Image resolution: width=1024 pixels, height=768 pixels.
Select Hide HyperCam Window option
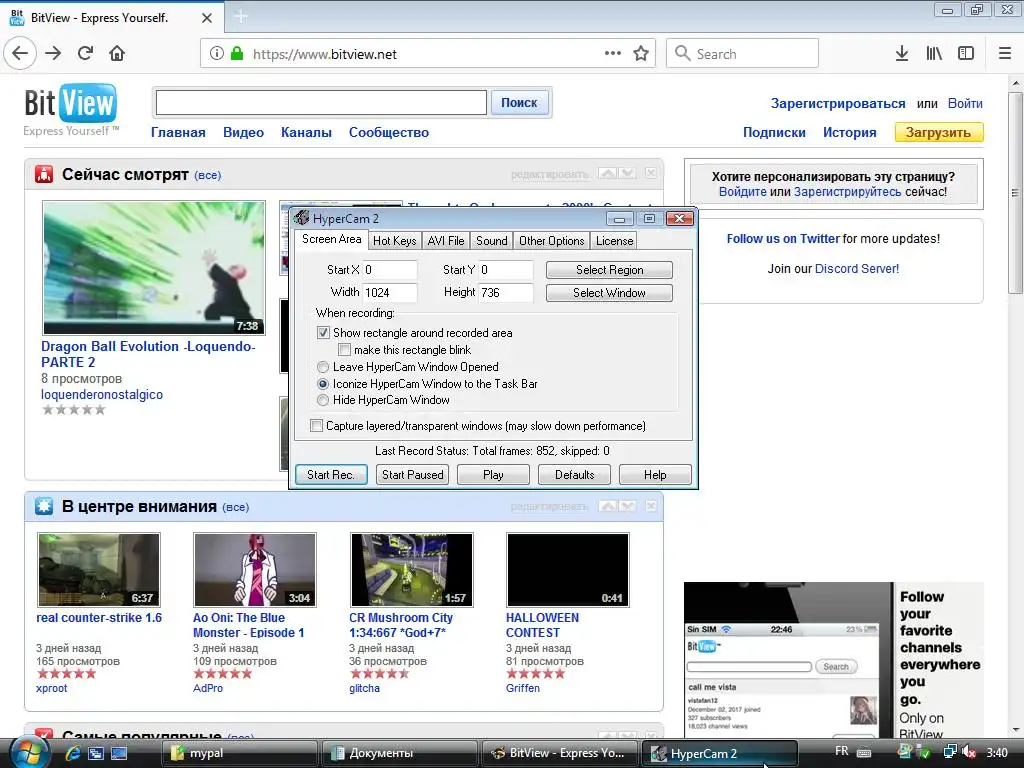tap(323, 400)
